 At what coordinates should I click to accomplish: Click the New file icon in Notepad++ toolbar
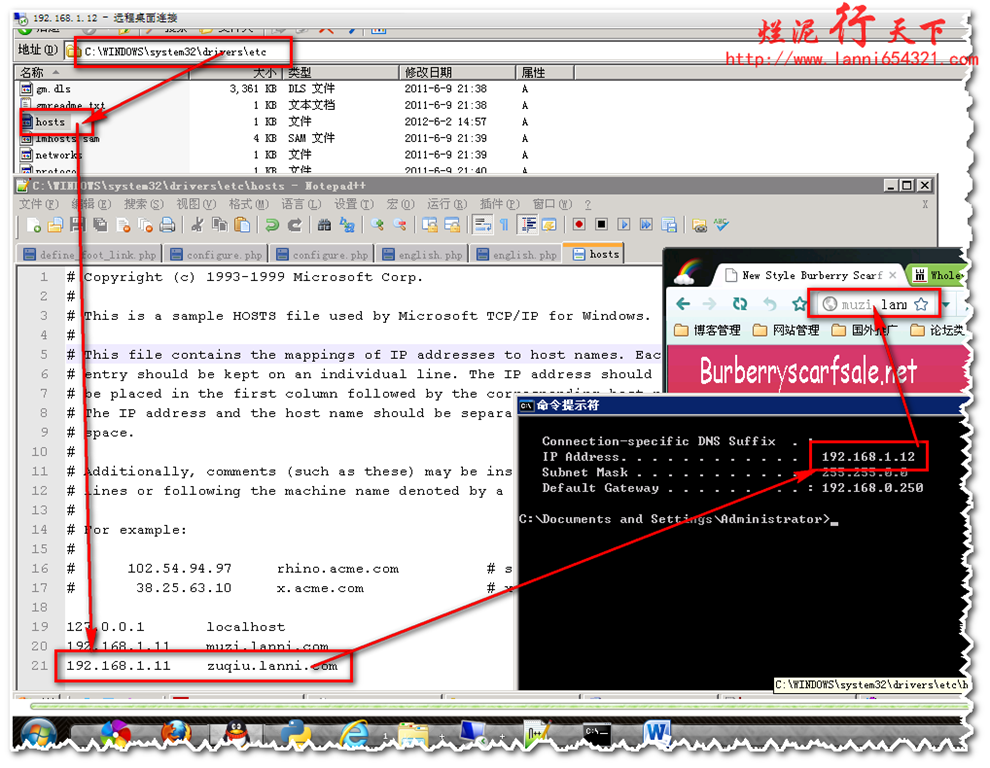(x=33, y=225)
